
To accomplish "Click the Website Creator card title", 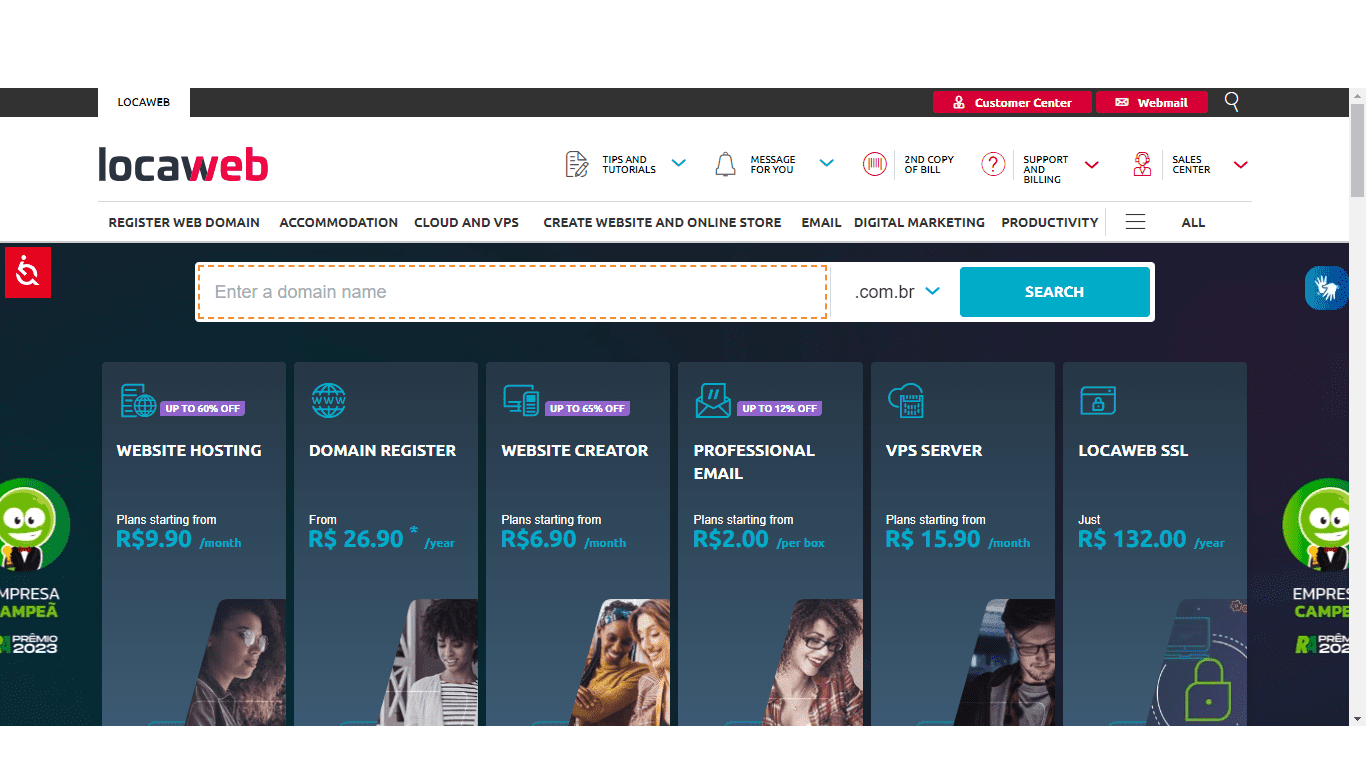I will coord(575,451).
